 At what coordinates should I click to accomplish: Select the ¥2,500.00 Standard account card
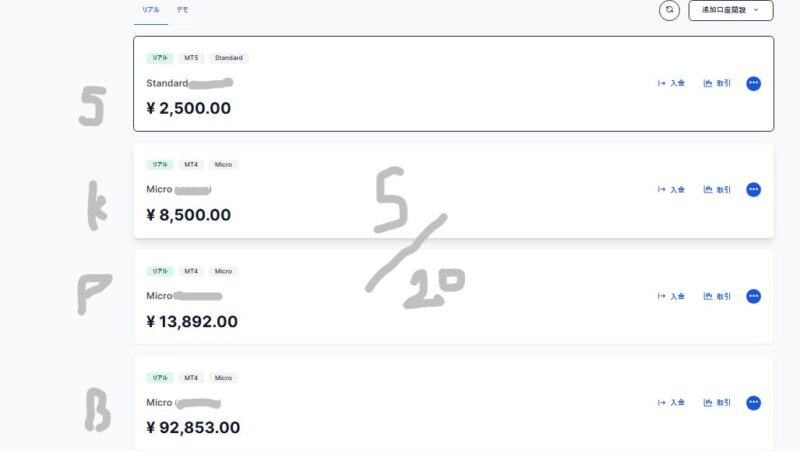(454, 84)
